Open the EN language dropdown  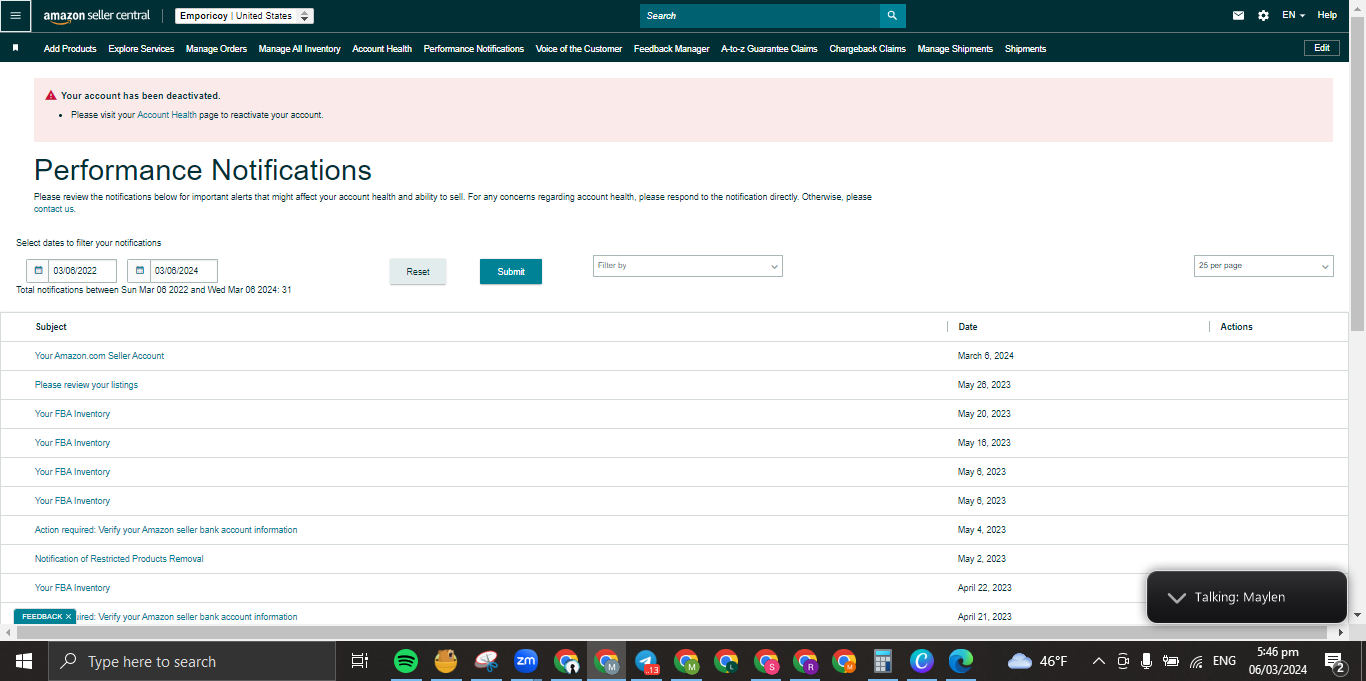tap(1293, 16)
